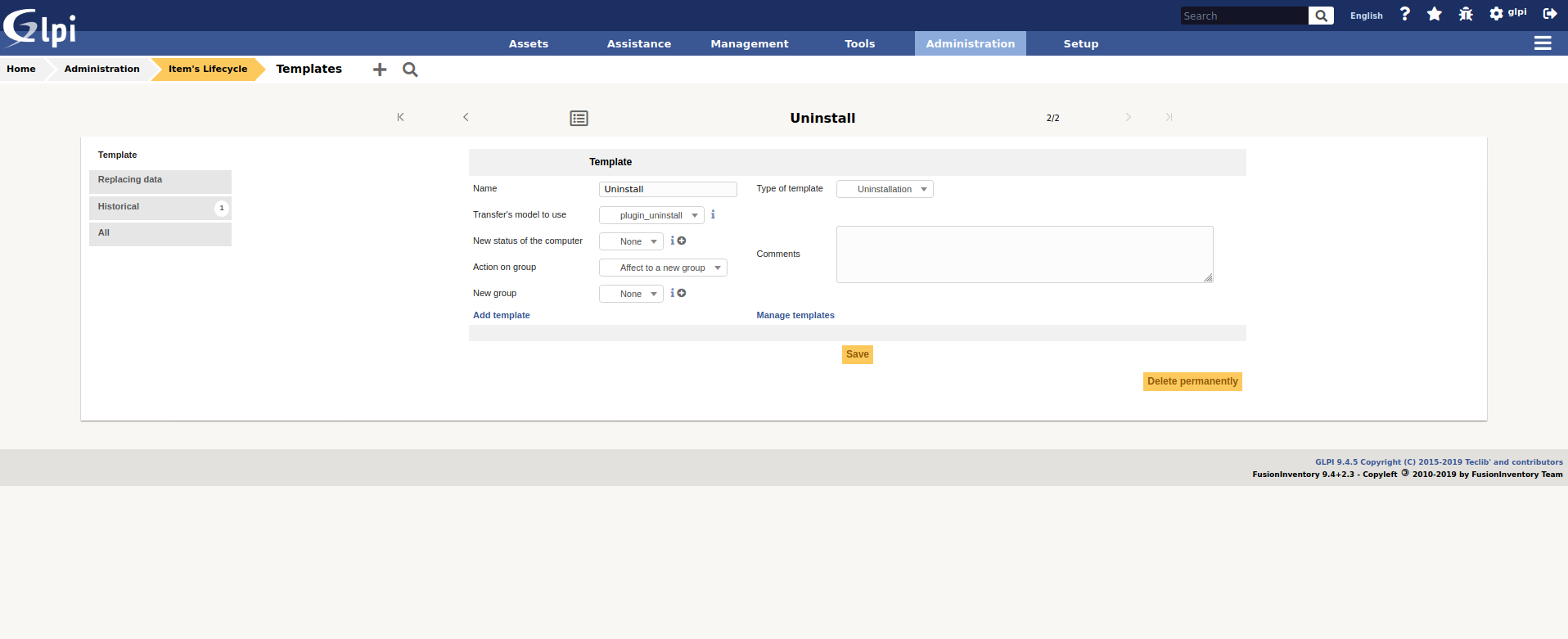Expand Type of template dropdown
The width and height of the screenshot is (1568, 639).
click(x=885, y=189)
